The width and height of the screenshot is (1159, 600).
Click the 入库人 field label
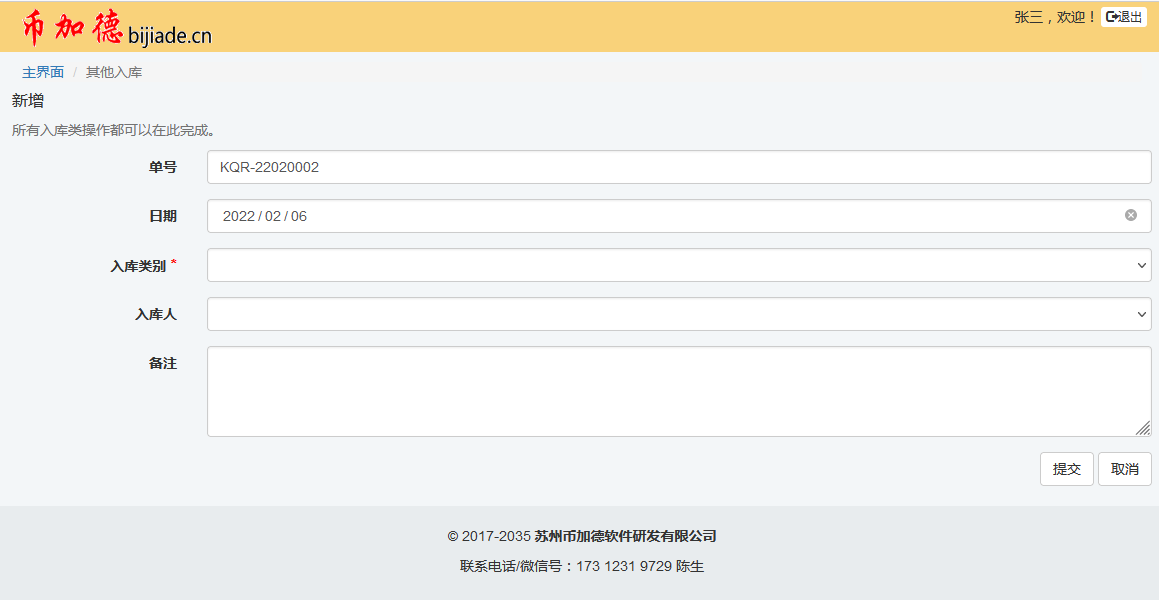point(155,314)
